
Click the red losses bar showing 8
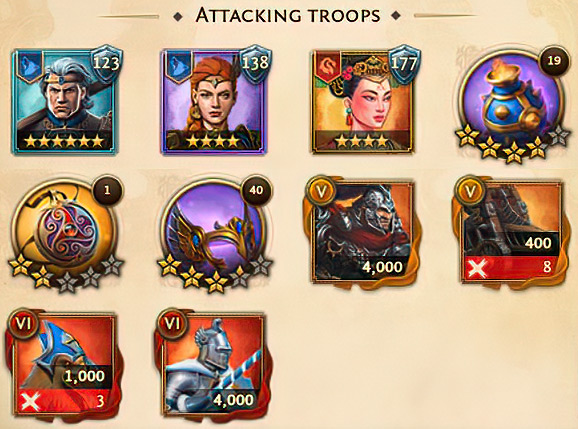(512, 266)
